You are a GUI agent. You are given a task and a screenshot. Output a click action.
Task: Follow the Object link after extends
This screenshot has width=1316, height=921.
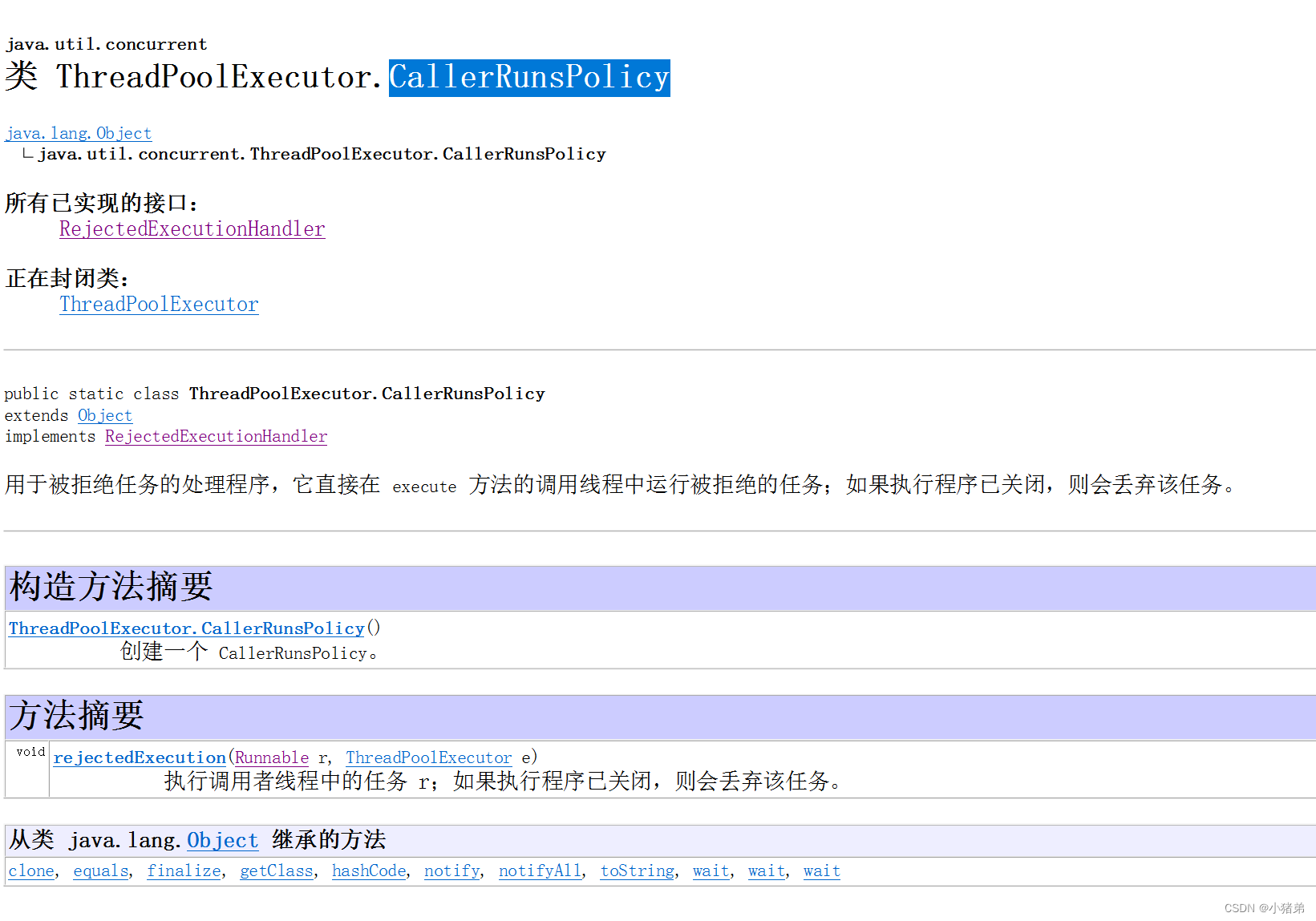point(105,415)
